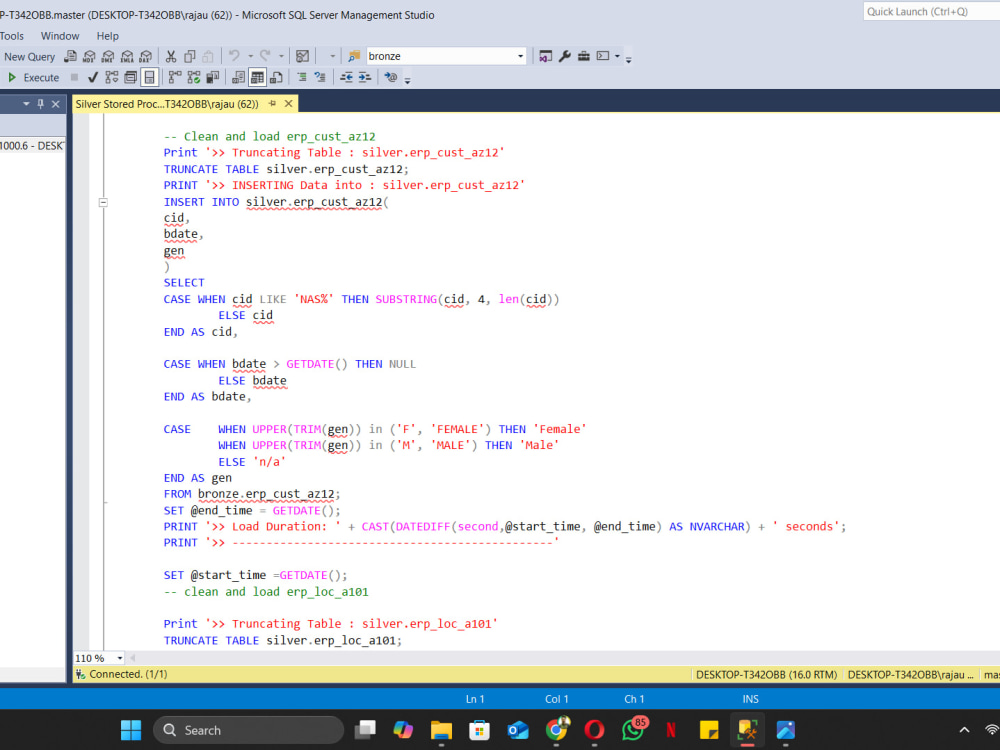Switch output to Results to File
Screen dimensions: 1000x750
click(276, 77)
